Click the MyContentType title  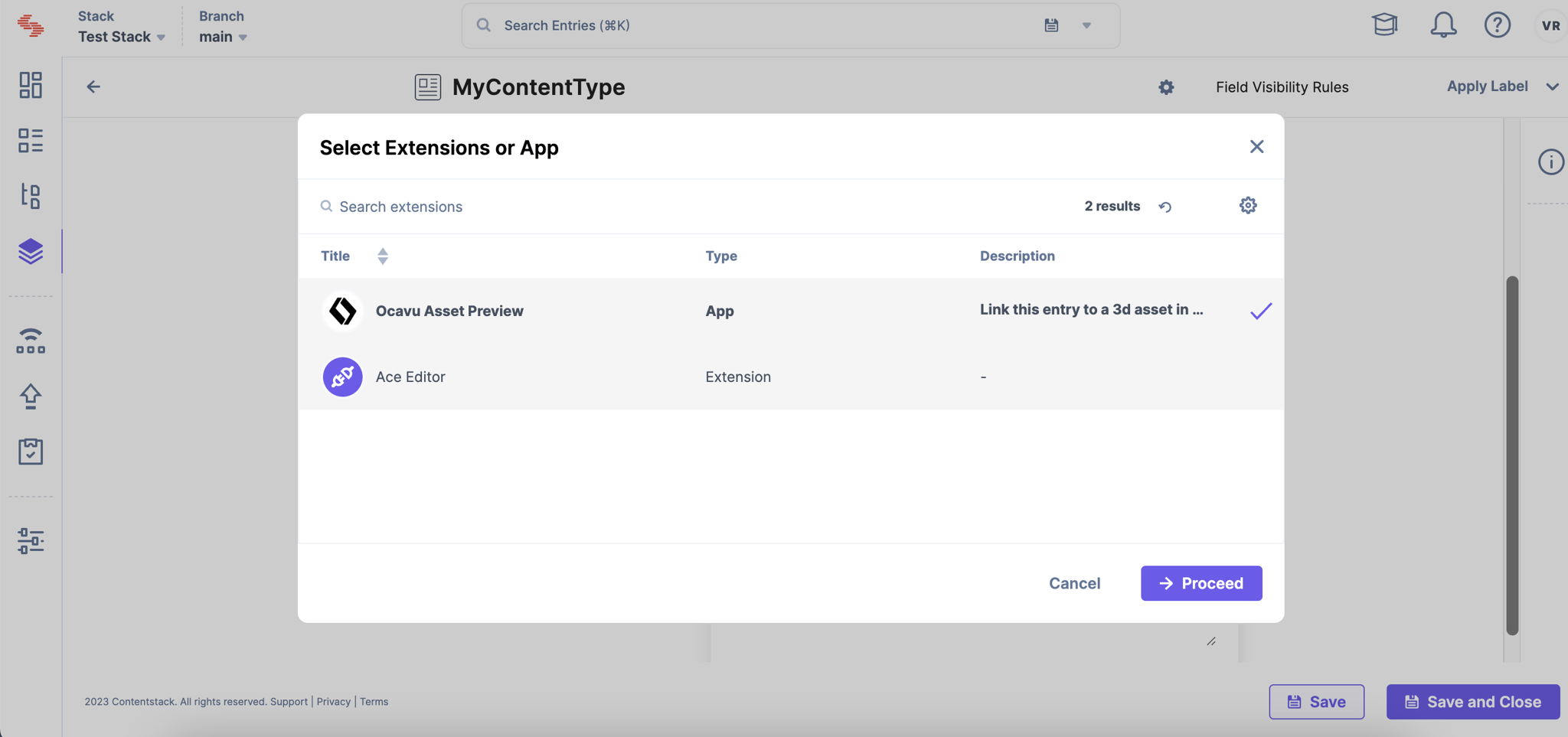click(x=538, y=86)
